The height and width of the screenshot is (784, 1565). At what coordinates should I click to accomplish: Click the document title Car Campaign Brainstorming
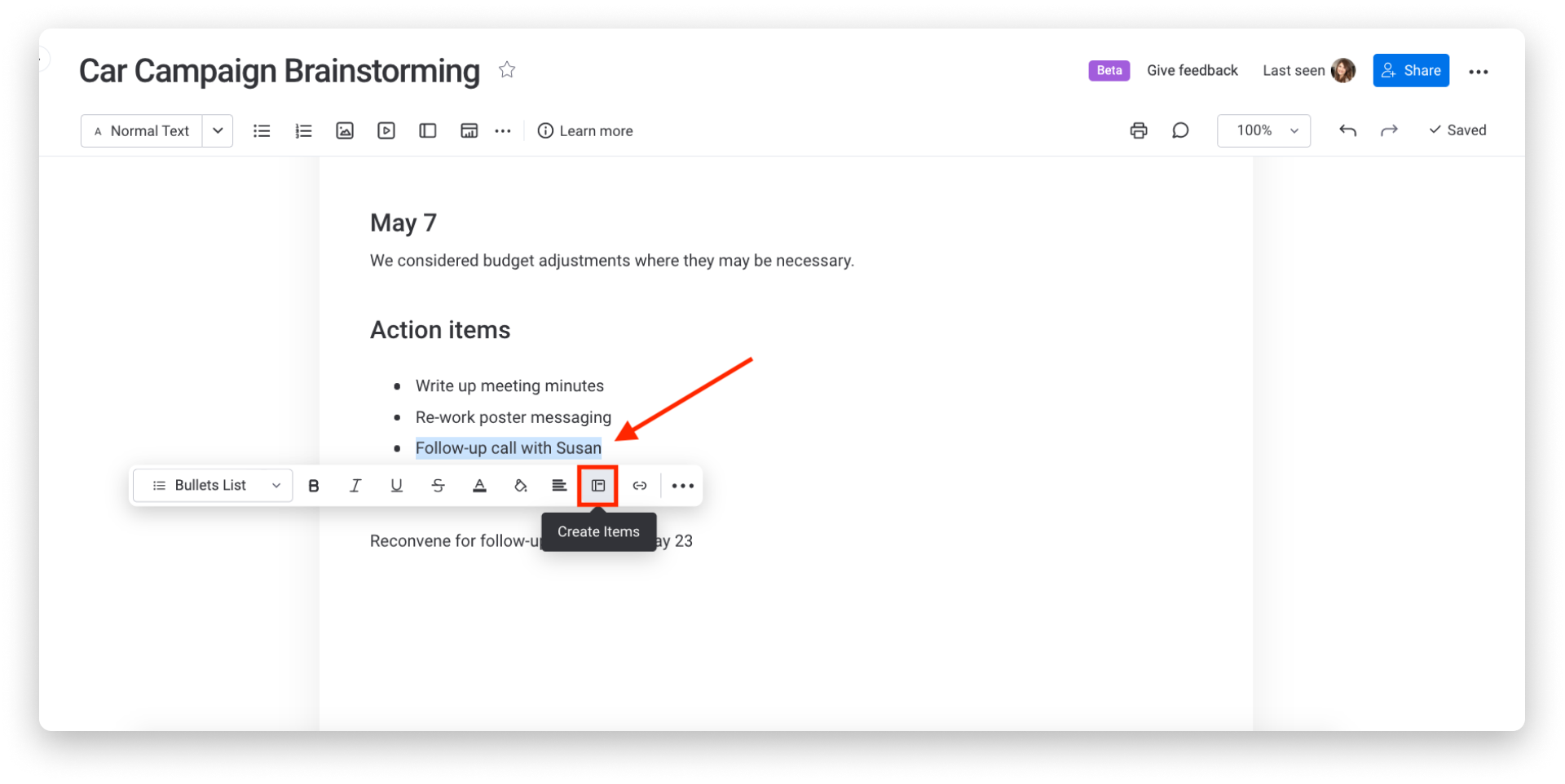pyautogui.click(x=280, y=71)
